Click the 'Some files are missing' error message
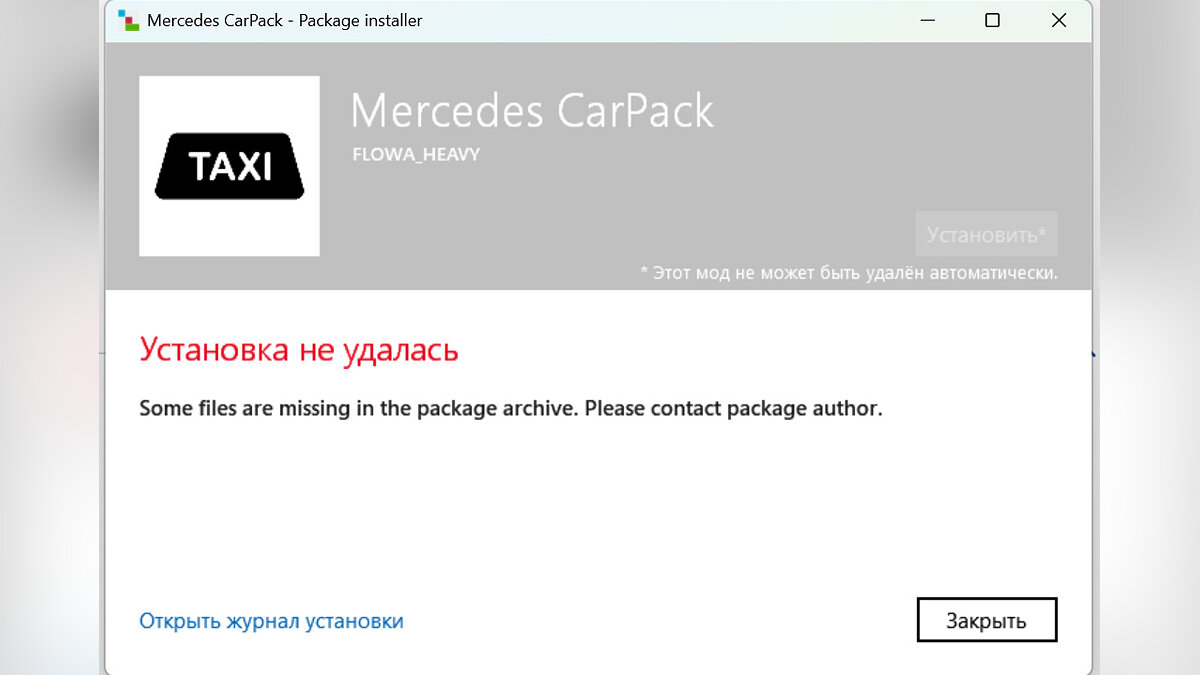Screen dimensions: 1200x675 (511, 408)
